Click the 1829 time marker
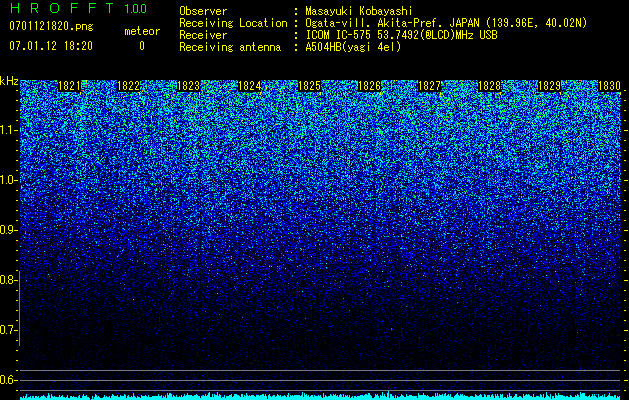 [x=549, y=86]
